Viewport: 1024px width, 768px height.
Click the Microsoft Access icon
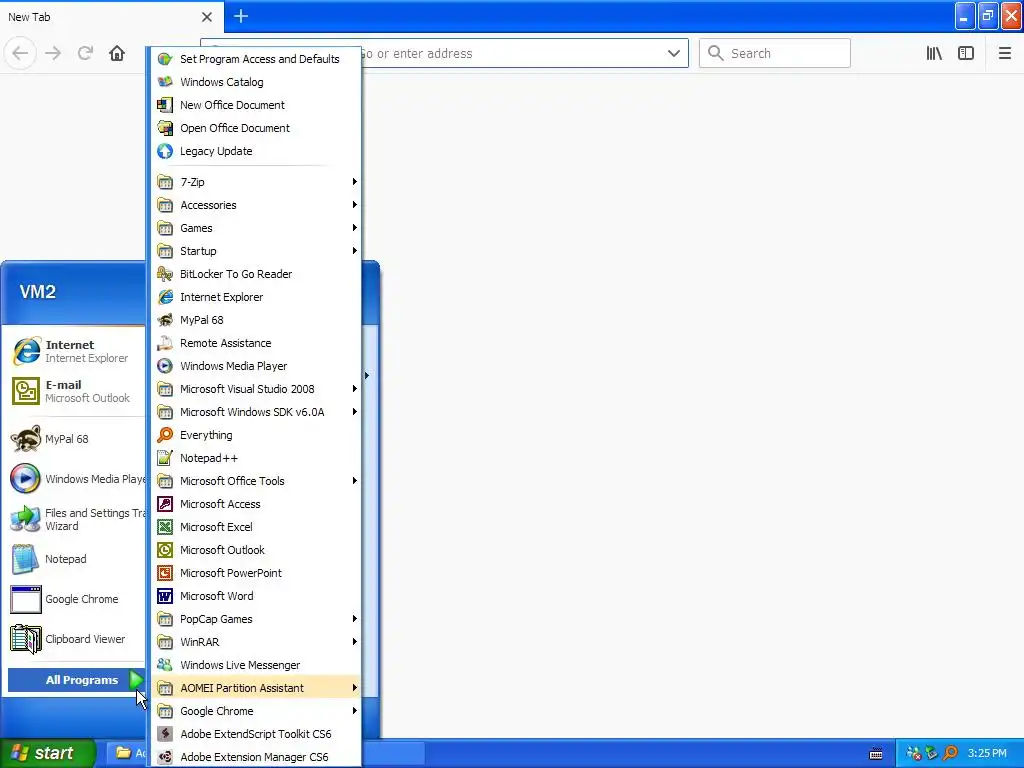[x=165, y=504]
